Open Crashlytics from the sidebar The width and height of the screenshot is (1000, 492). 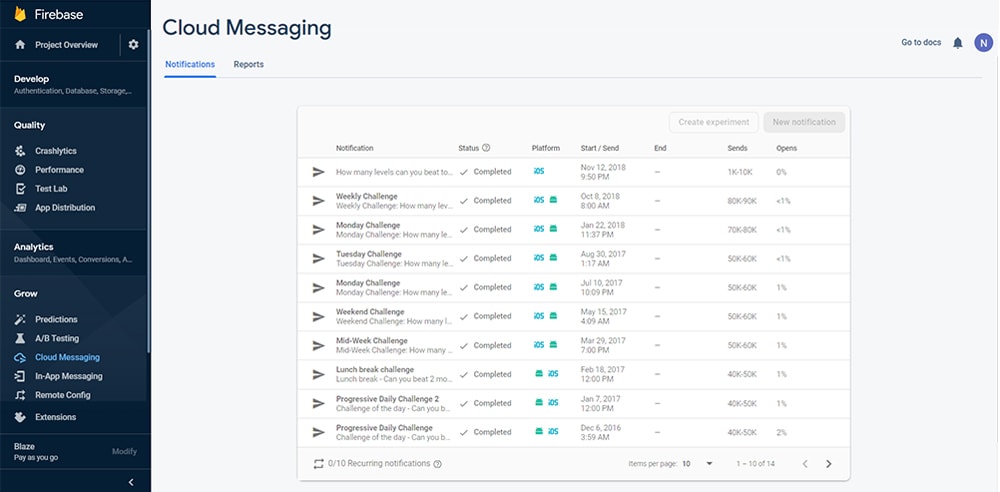(55, 151)
